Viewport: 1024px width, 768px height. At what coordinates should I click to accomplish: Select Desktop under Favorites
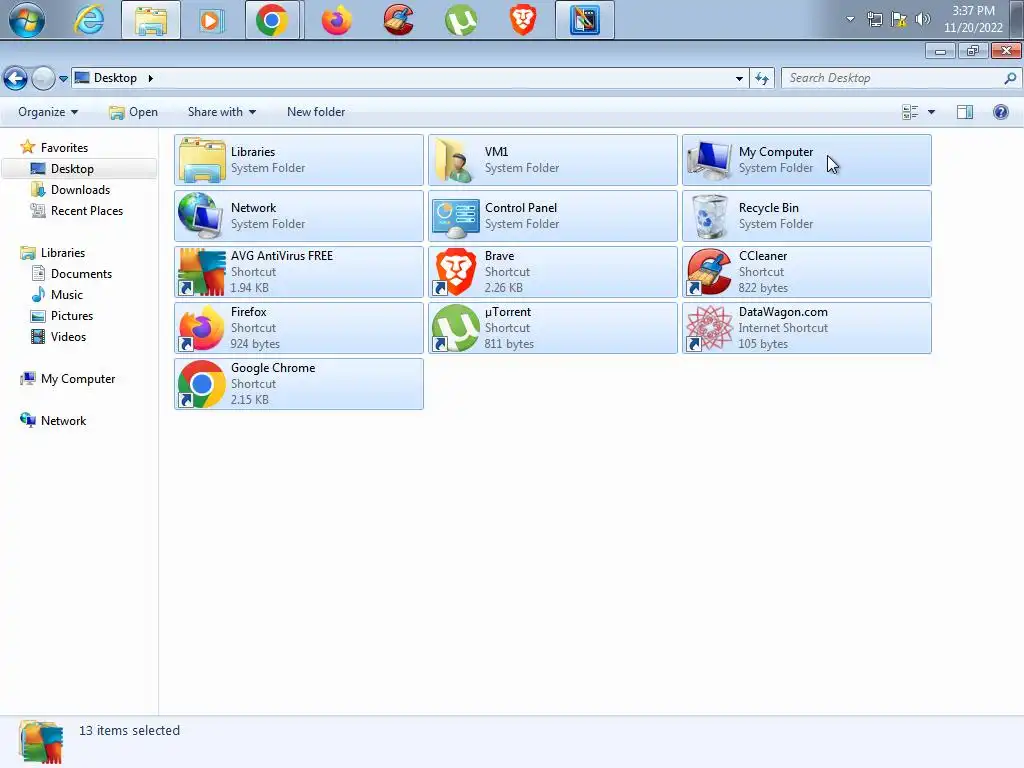[72, 168]
